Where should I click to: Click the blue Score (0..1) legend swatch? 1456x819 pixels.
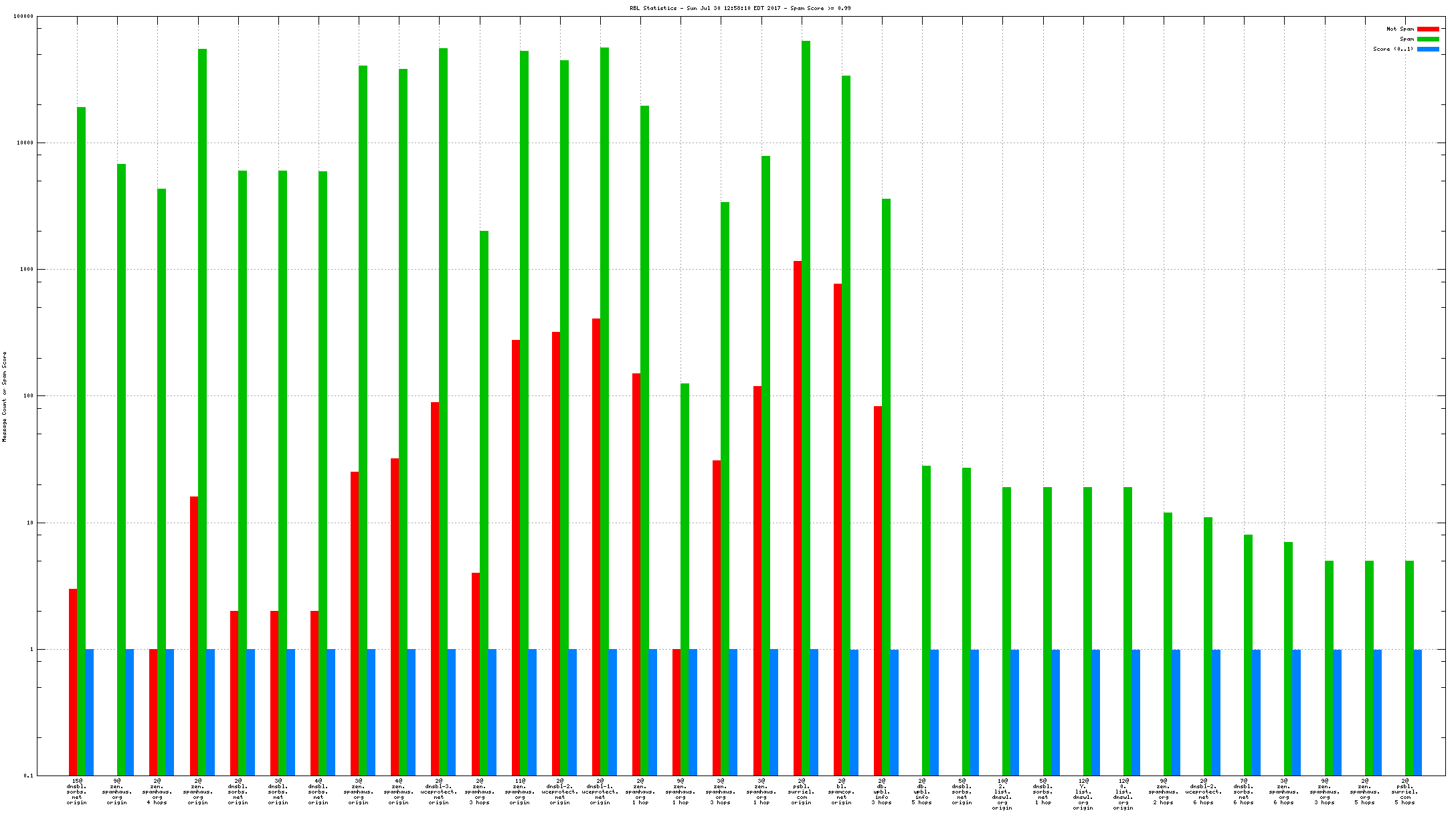[1428, 49]
